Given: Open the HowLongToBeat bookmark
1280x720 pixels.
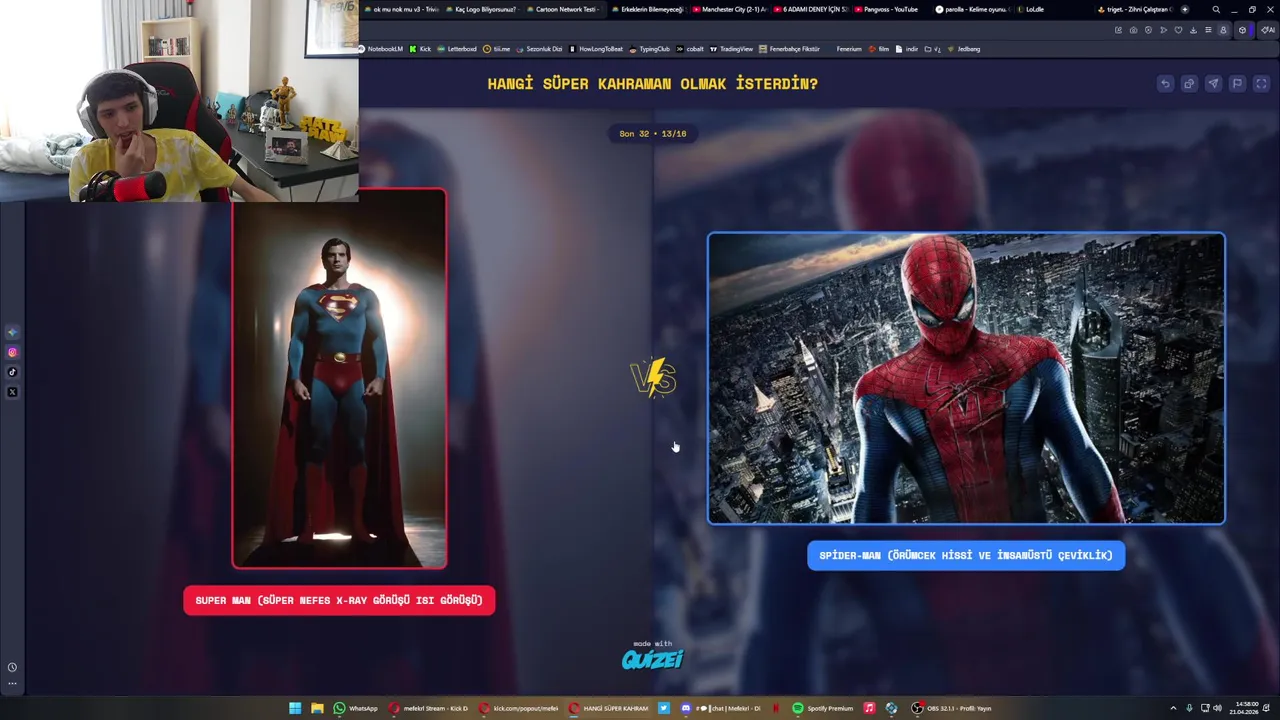Looking at the screenshot, I should [x=596, y=49].
